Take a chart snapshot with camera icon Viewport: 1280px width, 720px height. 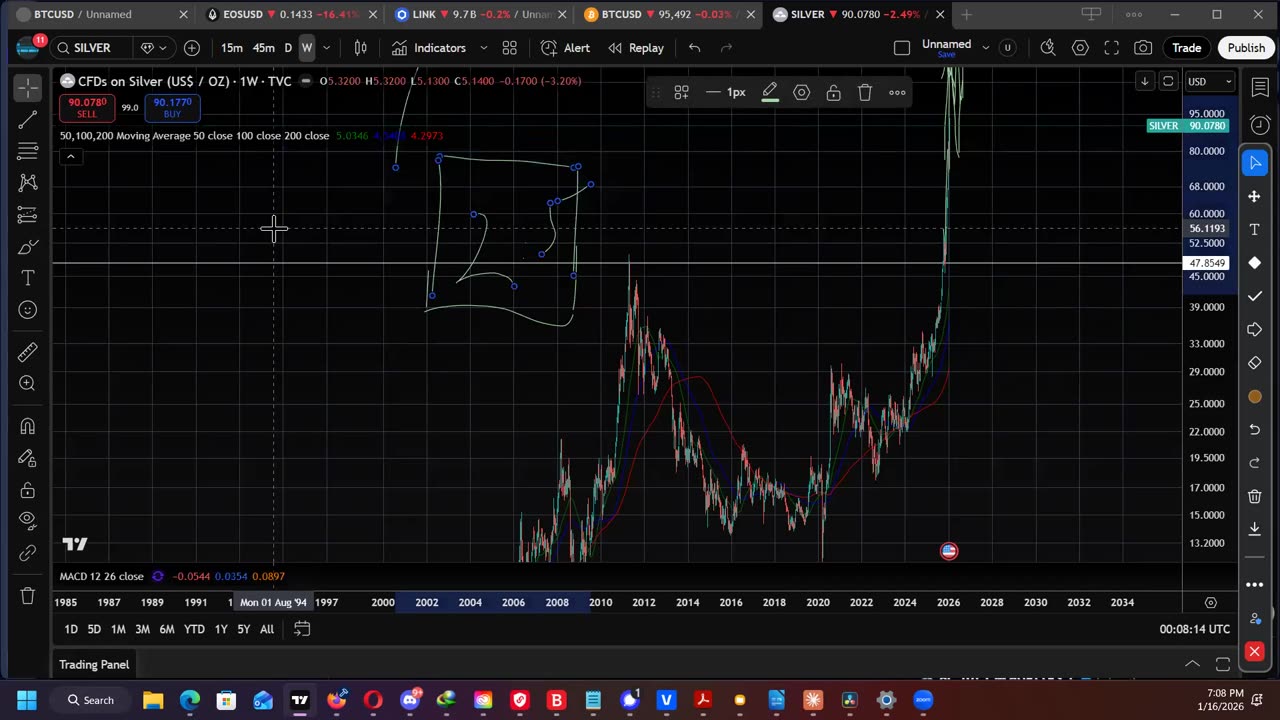1143,48
